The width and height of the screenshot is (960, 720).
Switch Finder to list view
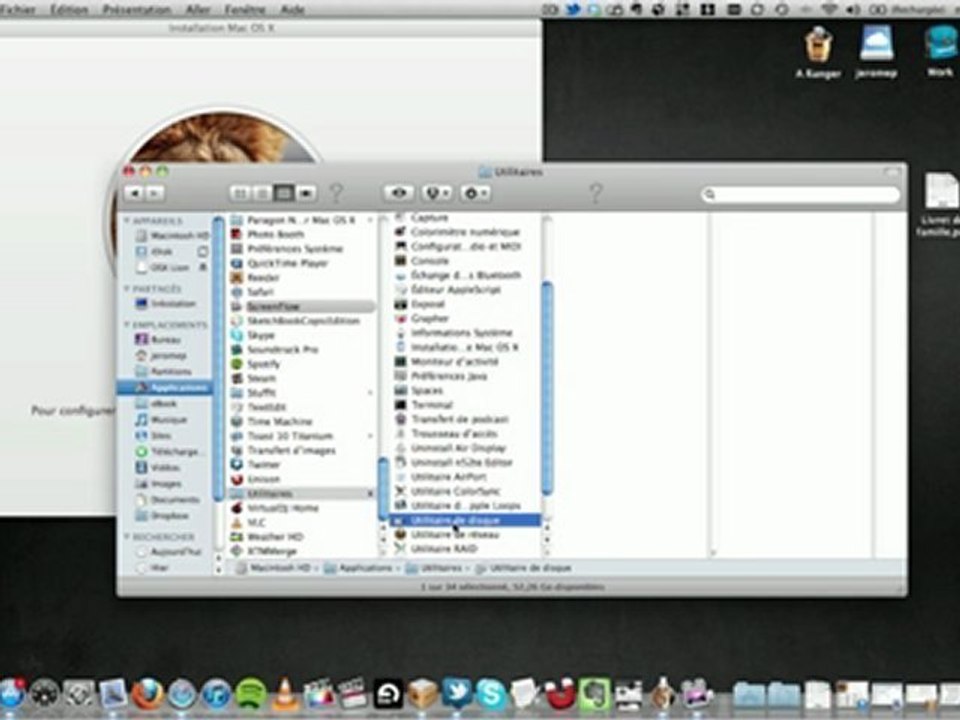tap(262, 193)
